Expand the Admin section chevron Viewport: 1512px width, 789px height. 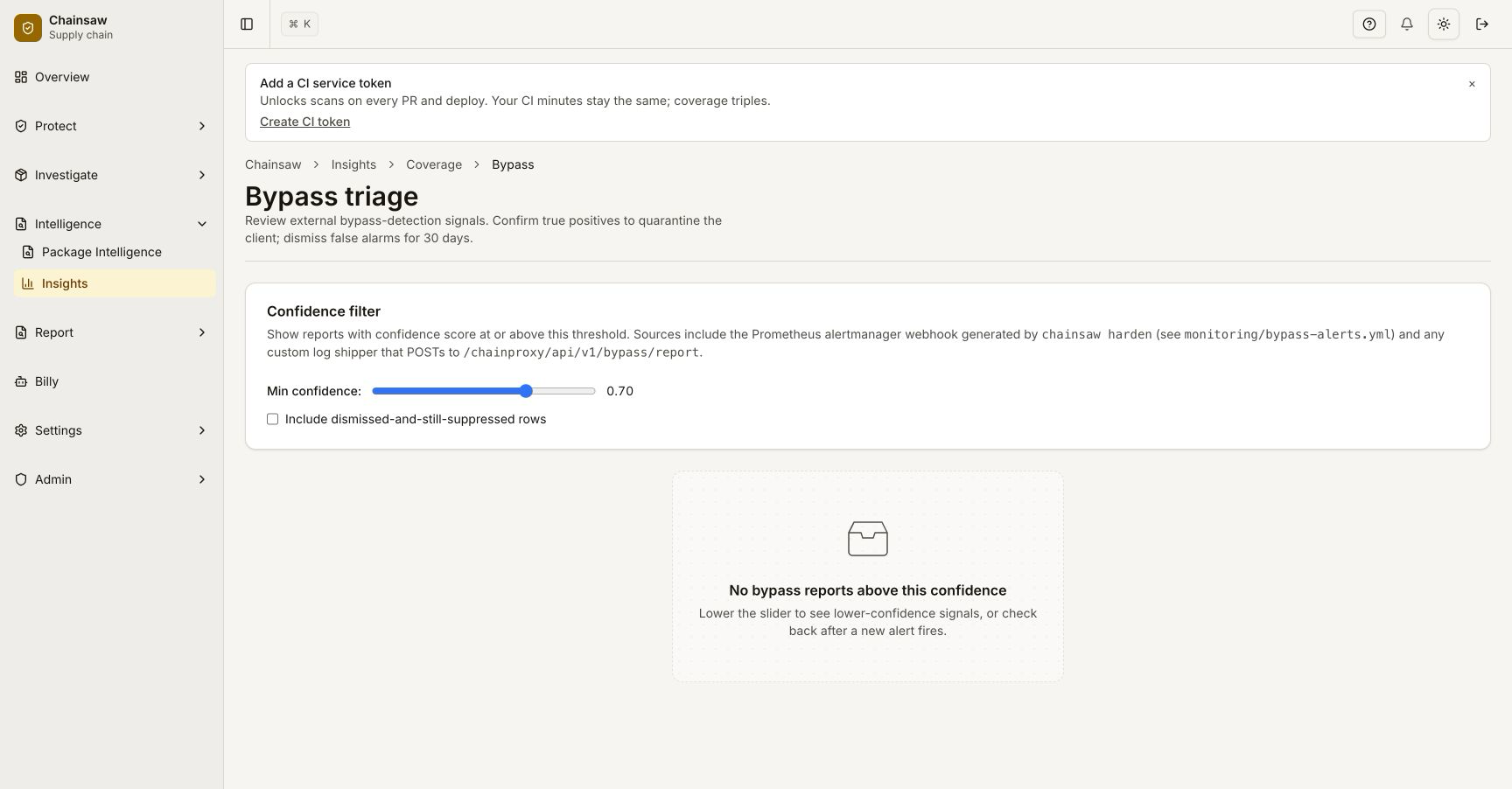pyautogui.click(x=202, y=479)
